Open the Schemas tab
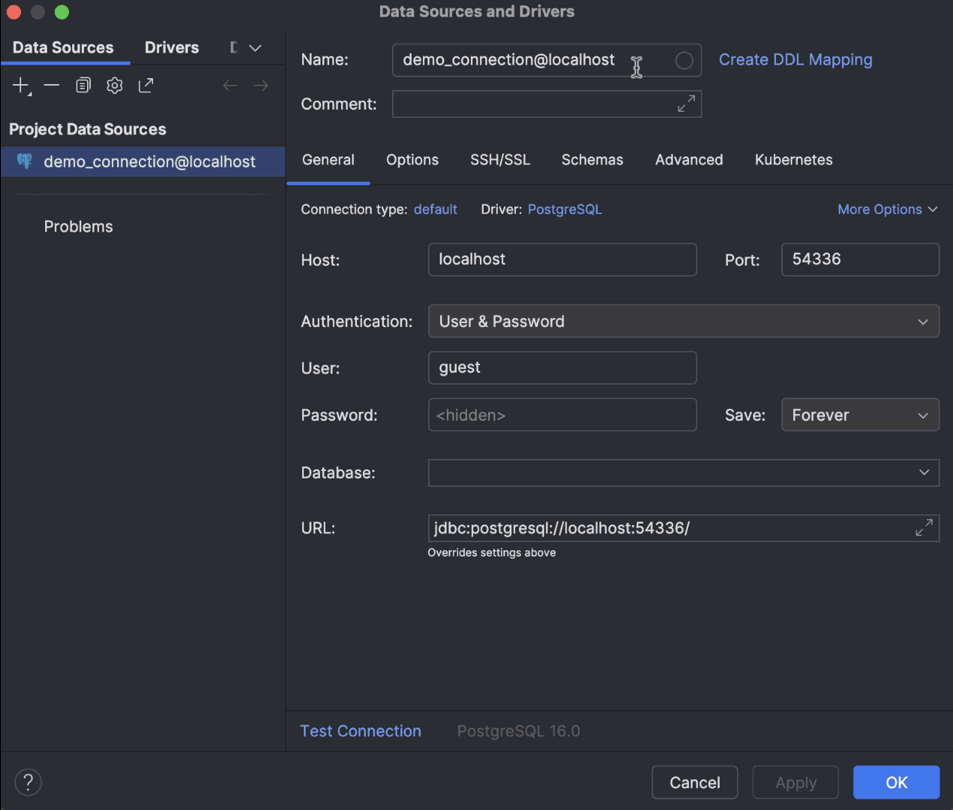953x810 pixels. click(592, 160)
